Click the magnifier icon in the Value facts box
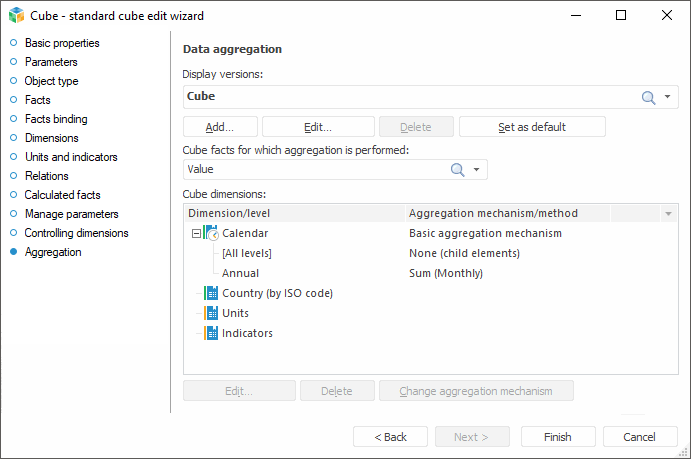 (458, 170)
